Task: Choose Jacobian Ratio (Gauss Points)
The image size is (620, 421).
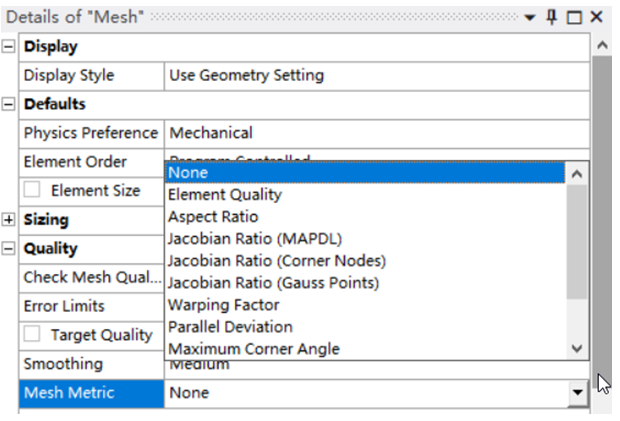Action: [x=273, y=283]
